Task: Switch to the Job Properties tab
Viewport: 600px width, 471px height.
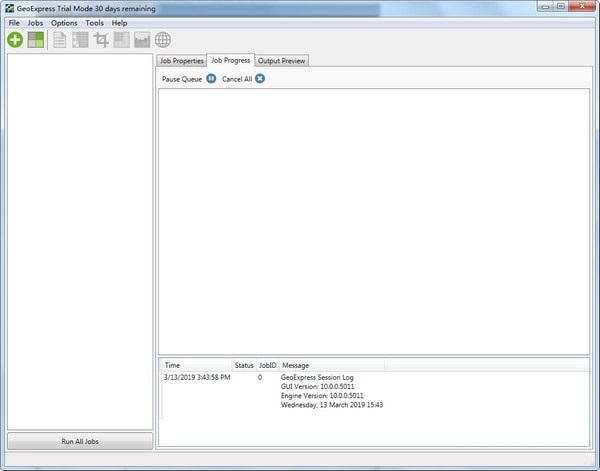Action: pos(182,61)
